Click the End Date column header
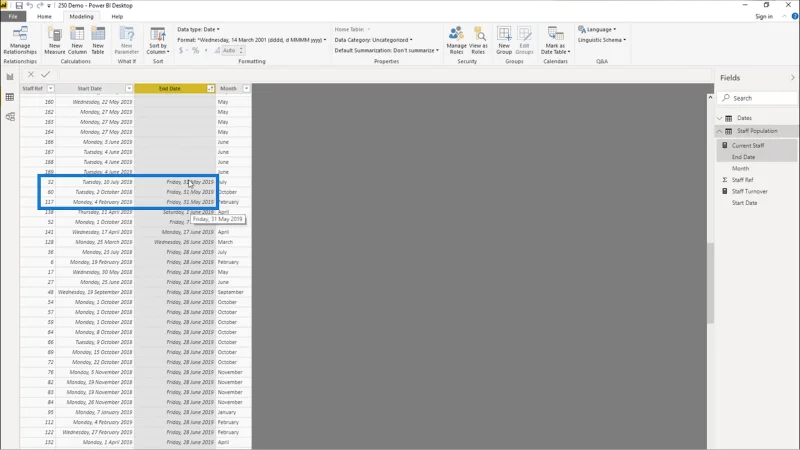This screenshot has height=450, width=800. (x=170, y=88)
